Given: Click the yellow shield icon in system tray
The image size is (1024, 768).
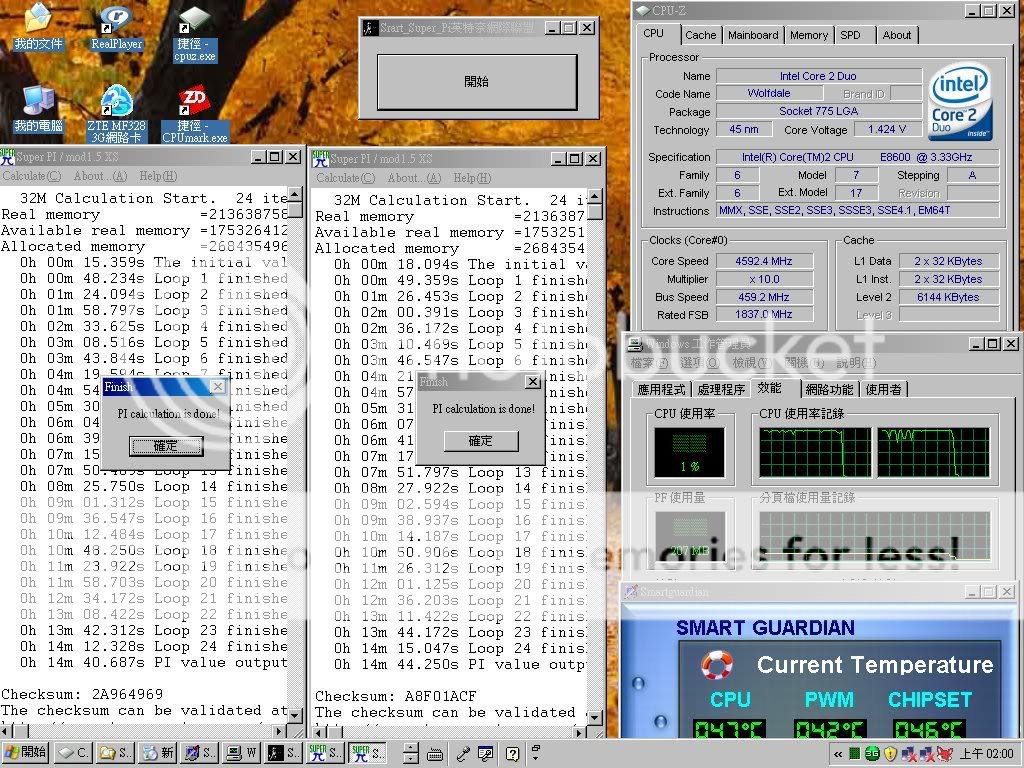Looking at the screenshot, I should [889, 753].
